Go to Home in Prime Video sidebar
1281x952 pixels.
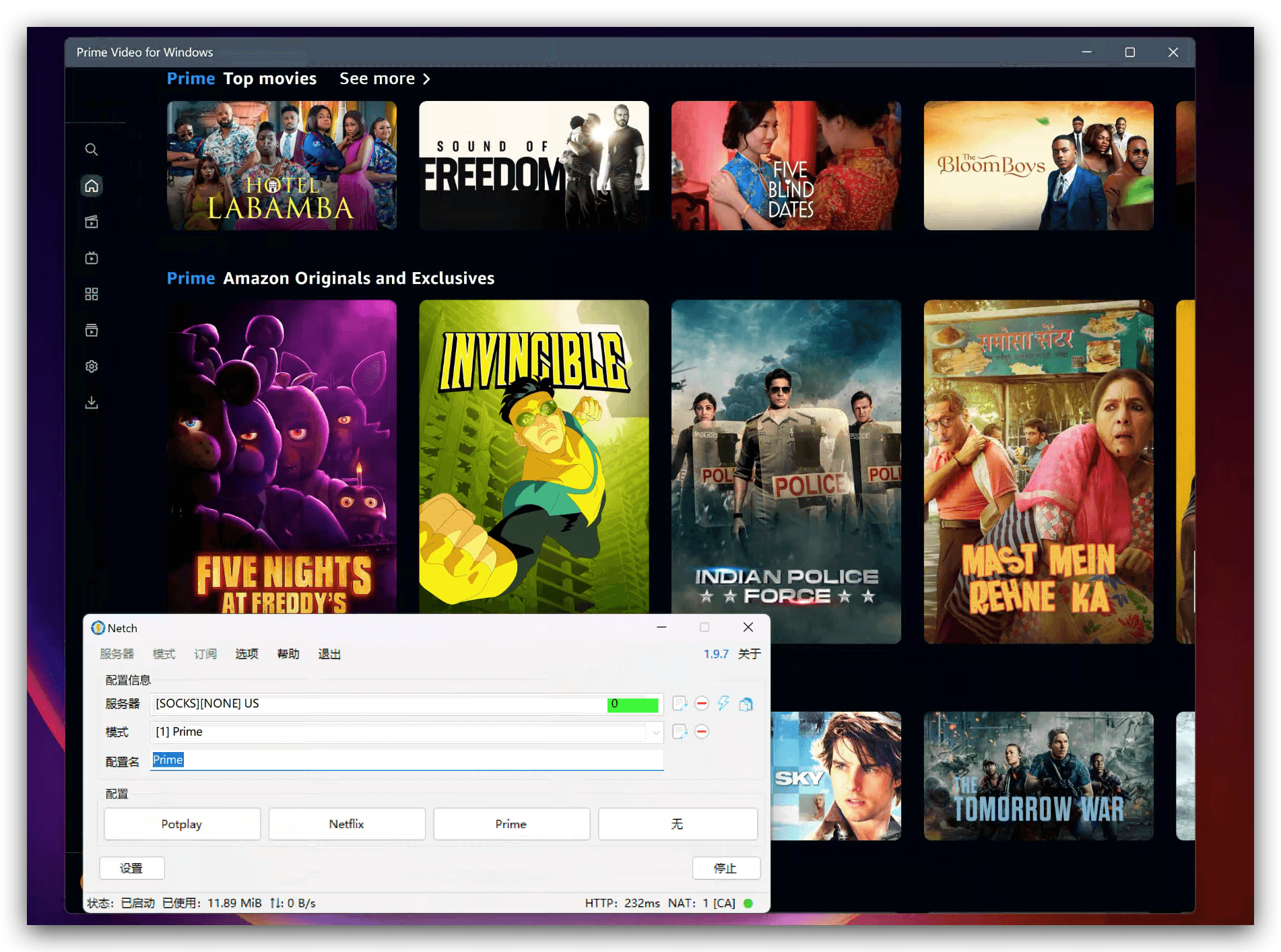coord(92,186)
